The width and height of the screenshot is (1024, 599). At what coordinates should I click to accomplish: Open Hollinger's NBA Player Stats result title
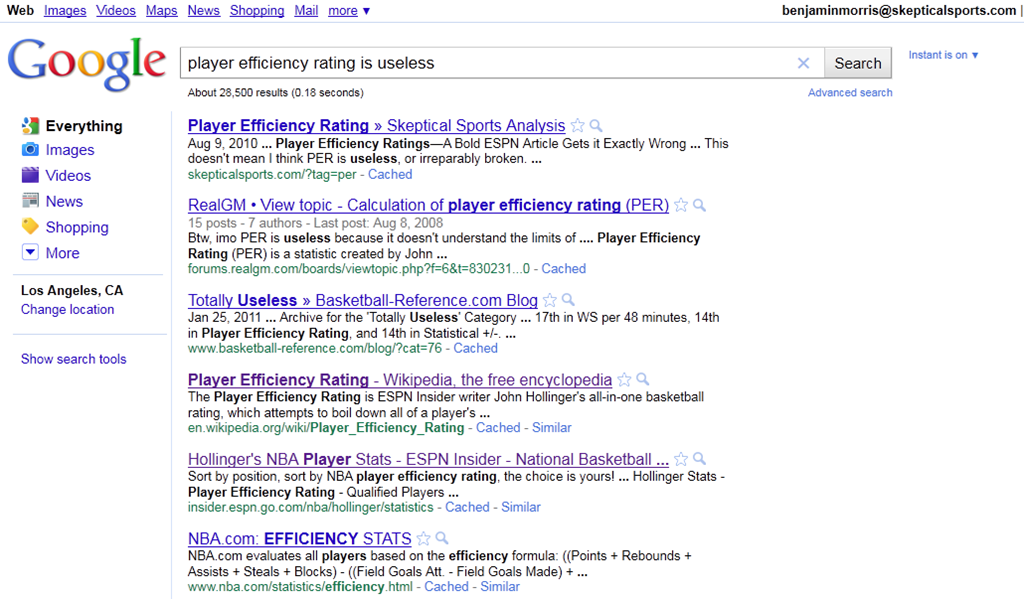(428, 459)
